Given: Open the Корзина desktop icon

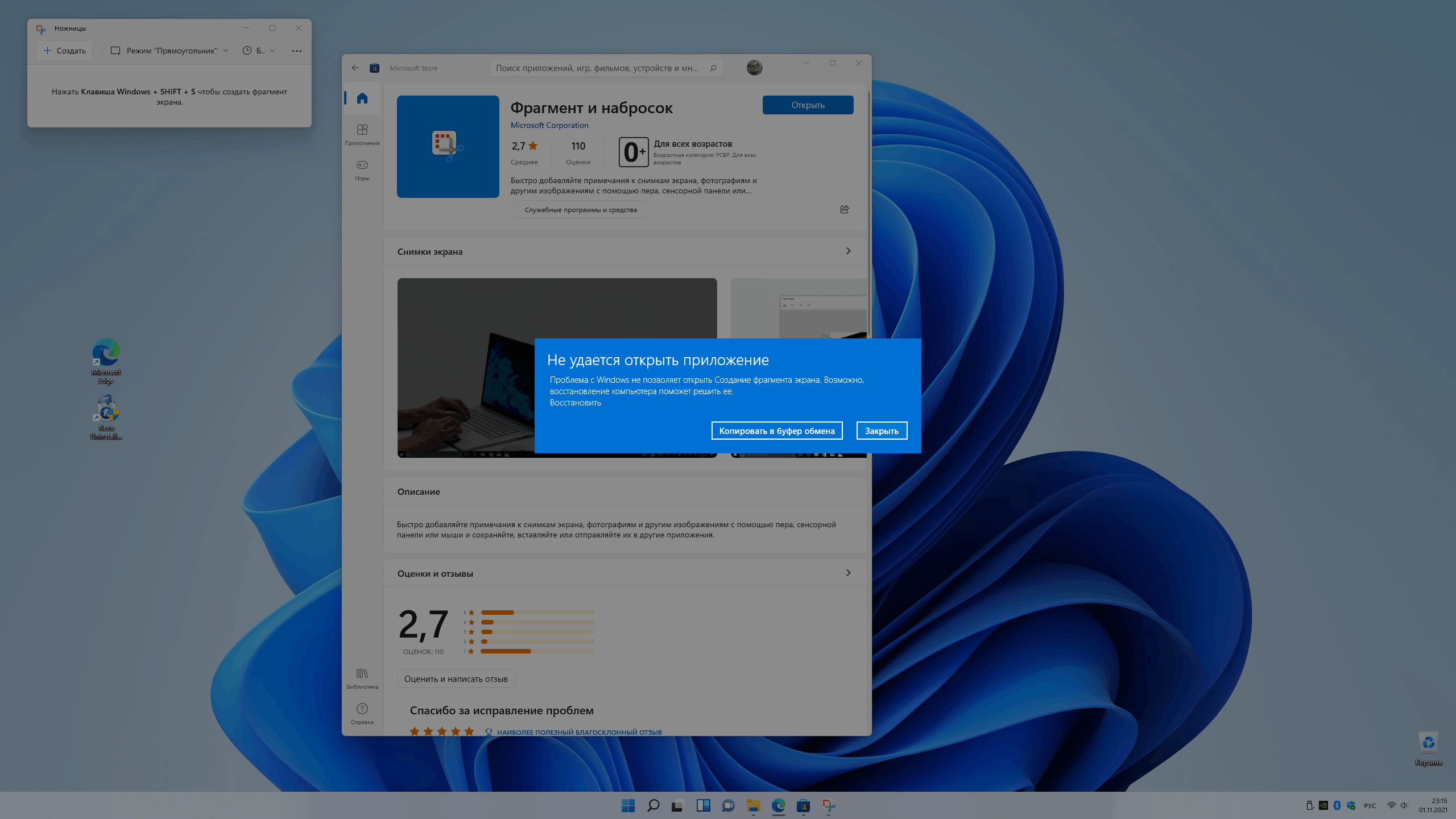Looking at the screenshot, I should [x=1428, y=749].
